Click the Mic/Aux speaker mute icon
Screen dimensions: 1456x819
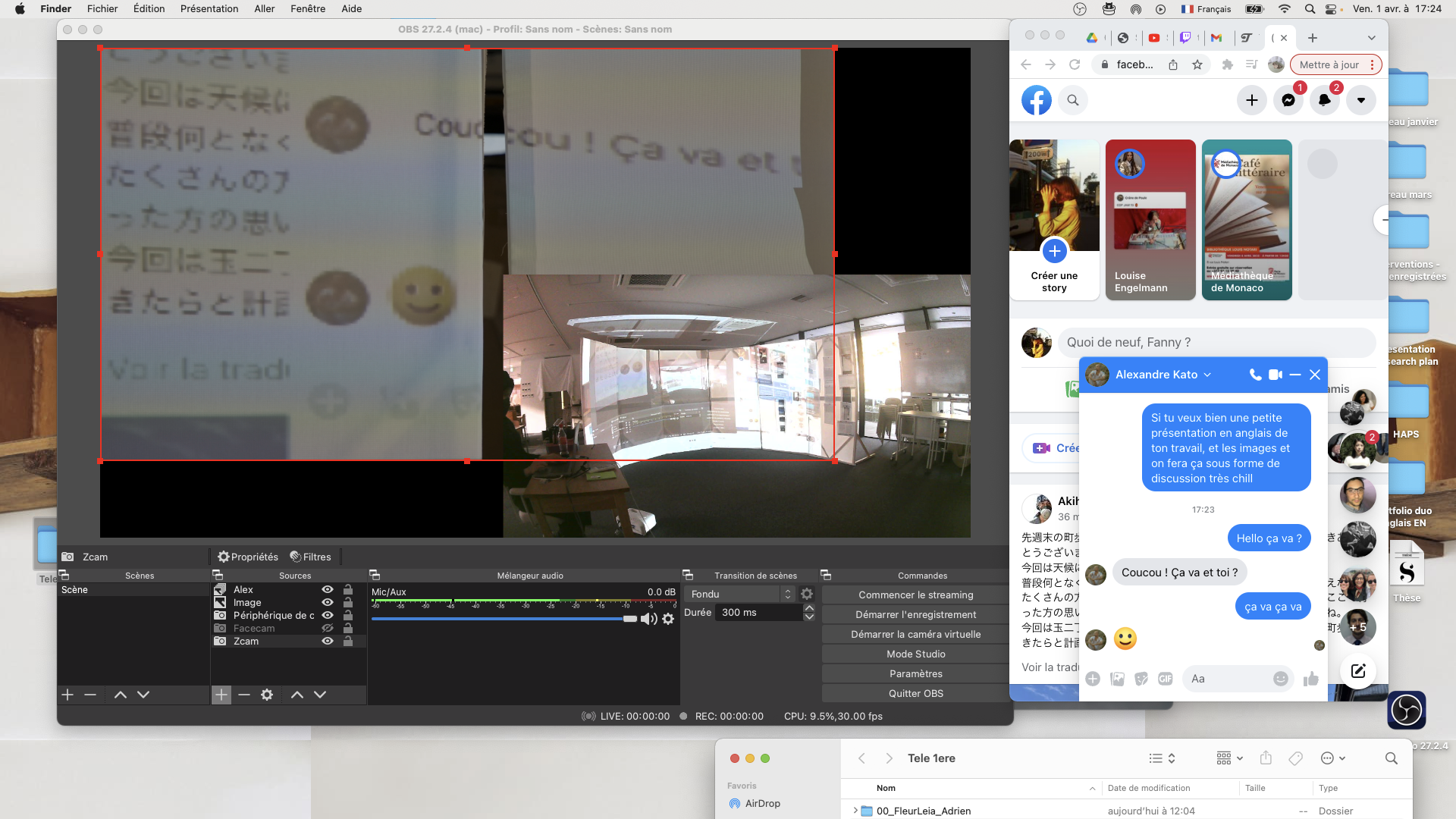pos(648,619)
